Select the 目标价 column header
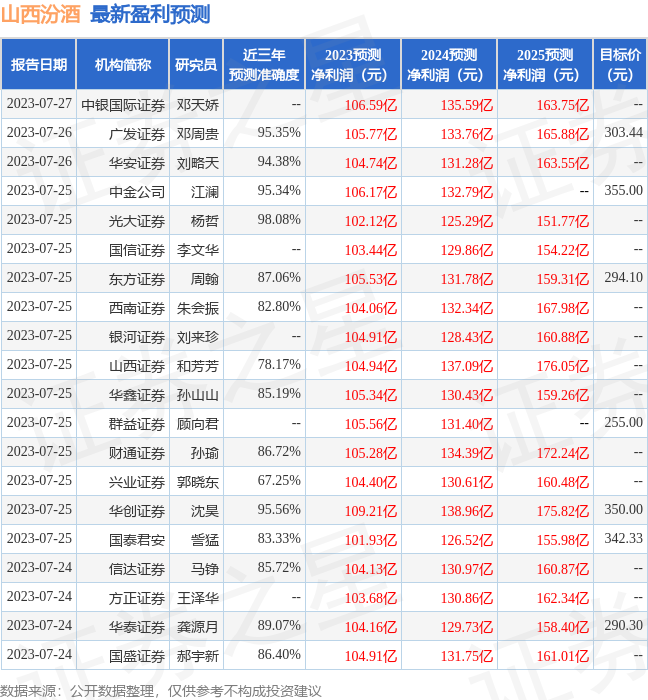Image resolution: width=648 pixels, height=700 pixels. (x=620, y=64)
